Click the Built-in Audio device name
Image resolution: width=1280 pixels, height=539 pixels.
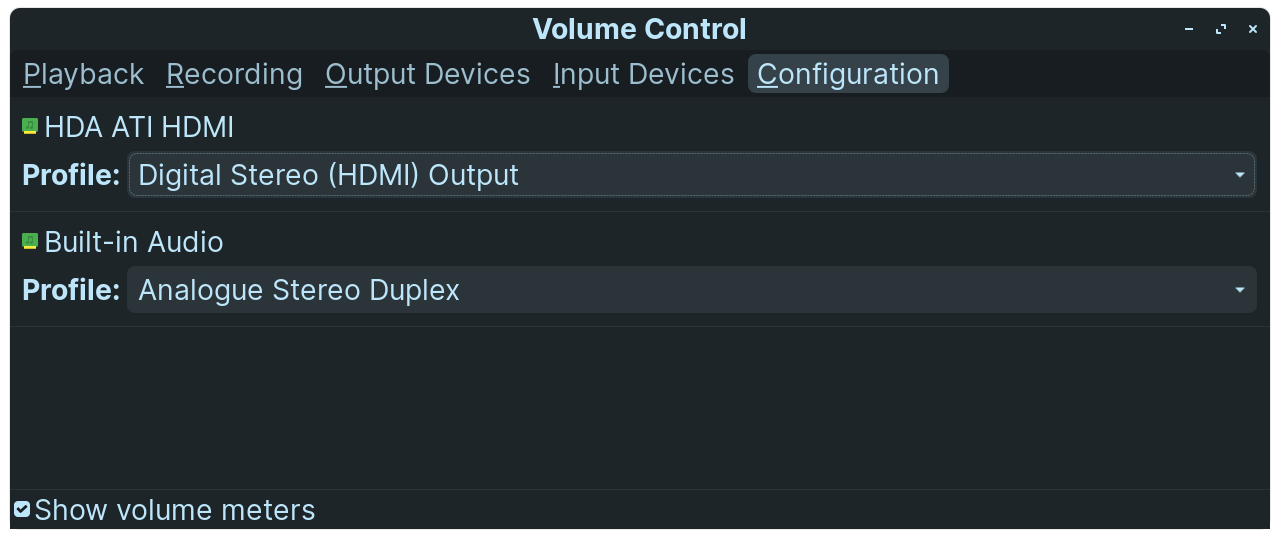[x=134, y=242]
